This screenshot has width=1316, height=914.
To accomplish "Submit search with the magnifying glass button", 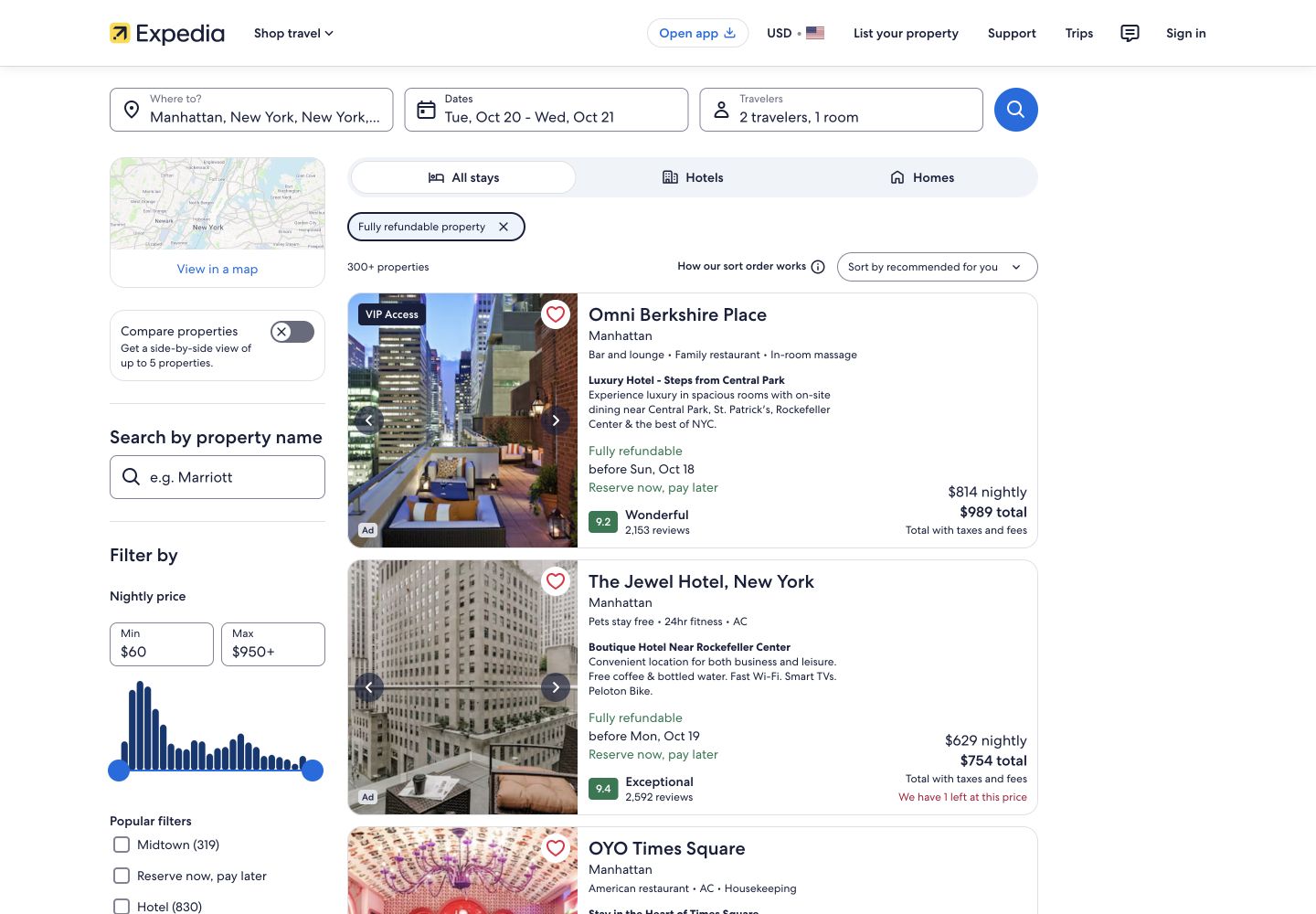I will click(x=1016, y=110).
